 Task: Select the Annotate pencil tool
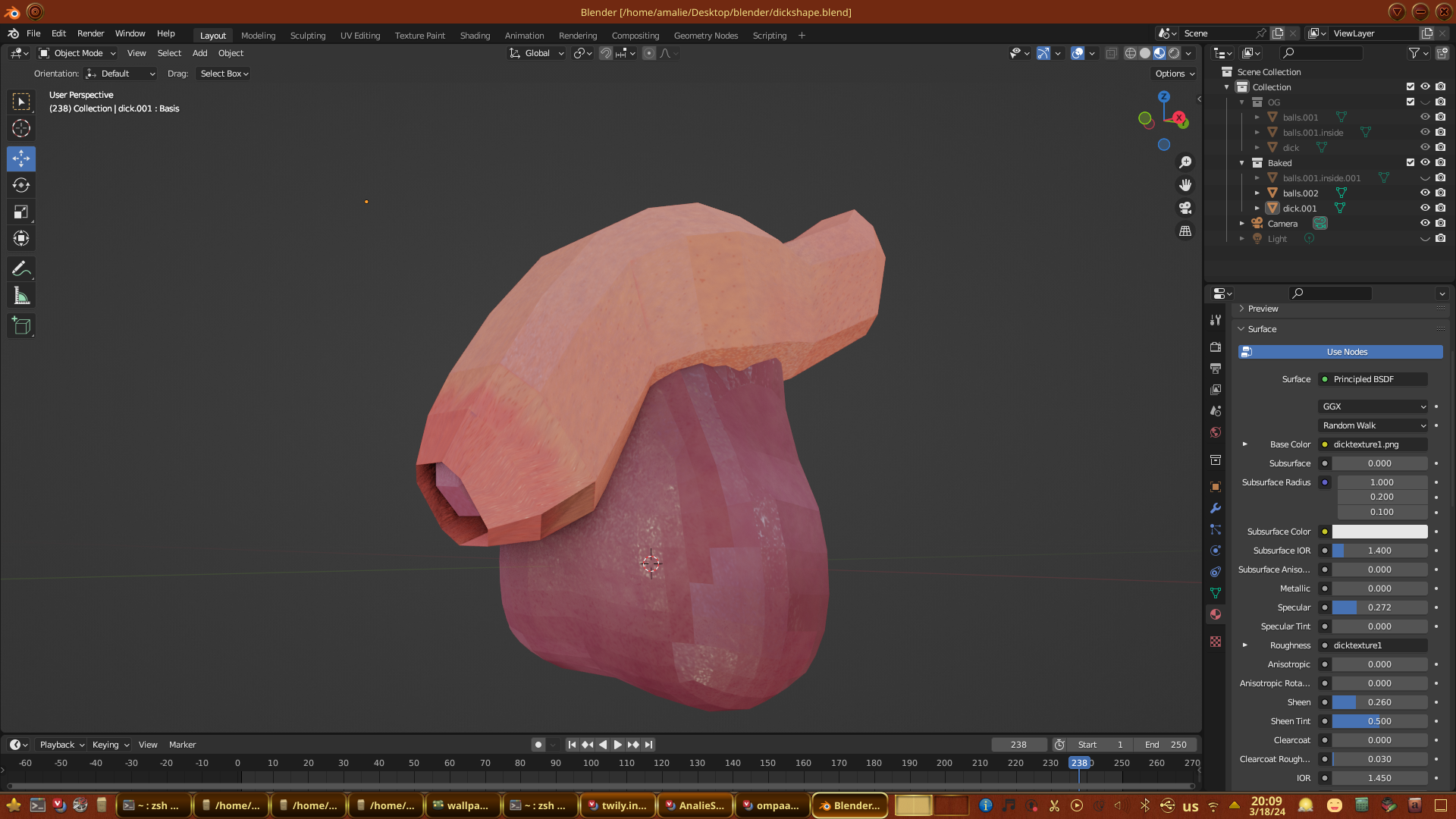click(21, 269)
